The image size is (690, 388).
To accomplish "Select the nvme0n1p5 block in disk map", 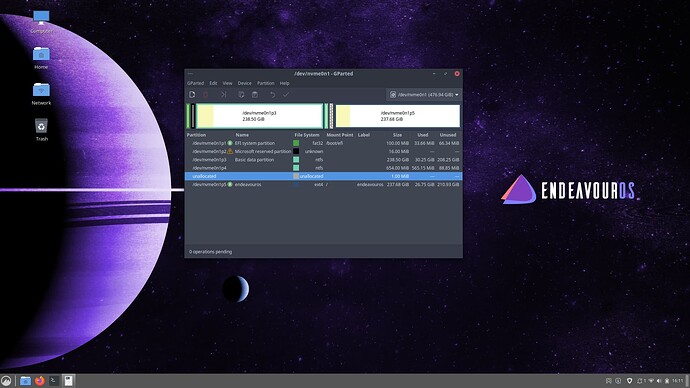I will pos(397,116).
